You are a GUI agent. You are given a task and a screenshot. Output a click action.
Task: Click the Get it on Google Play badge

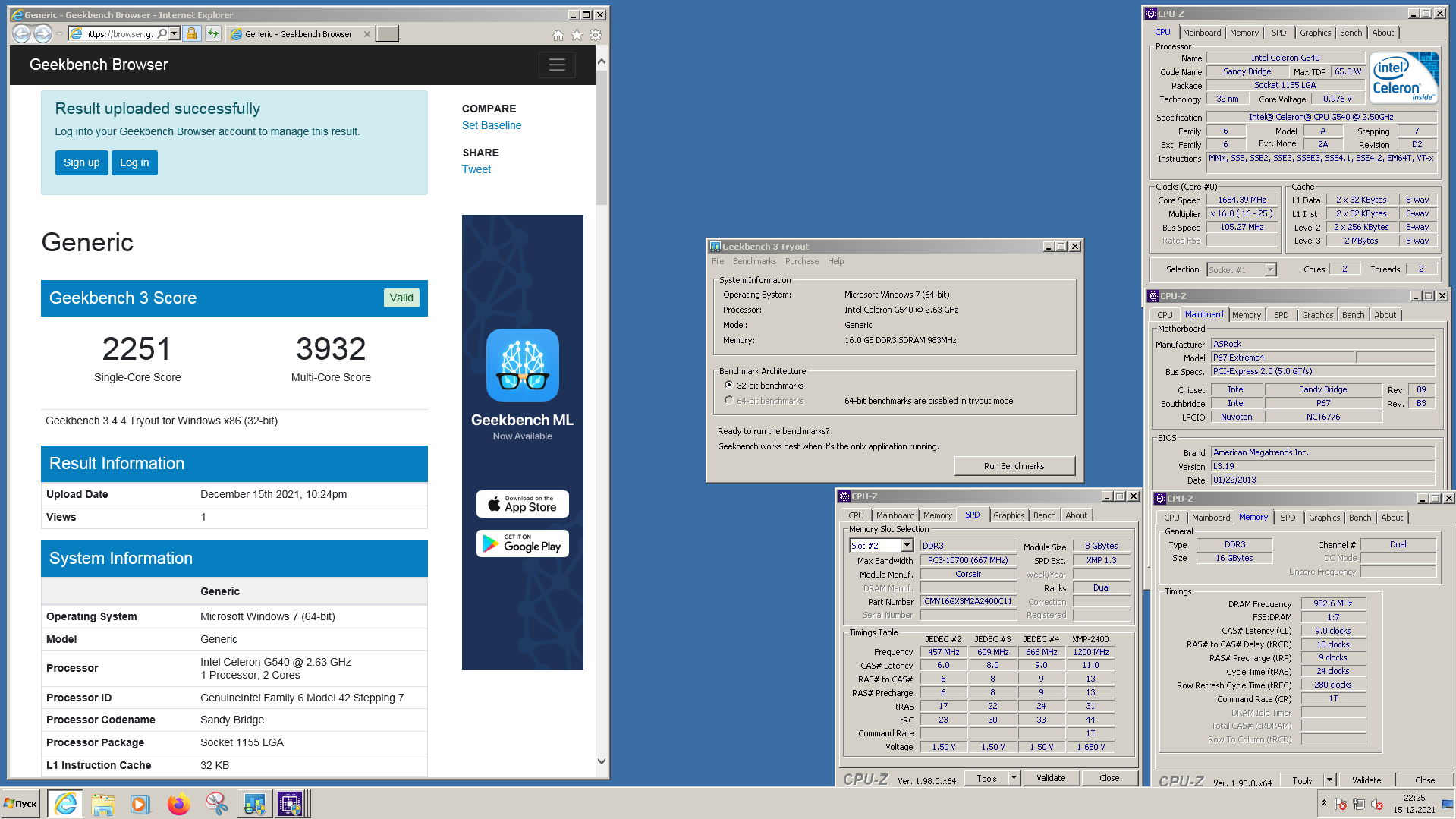point(522,543)
